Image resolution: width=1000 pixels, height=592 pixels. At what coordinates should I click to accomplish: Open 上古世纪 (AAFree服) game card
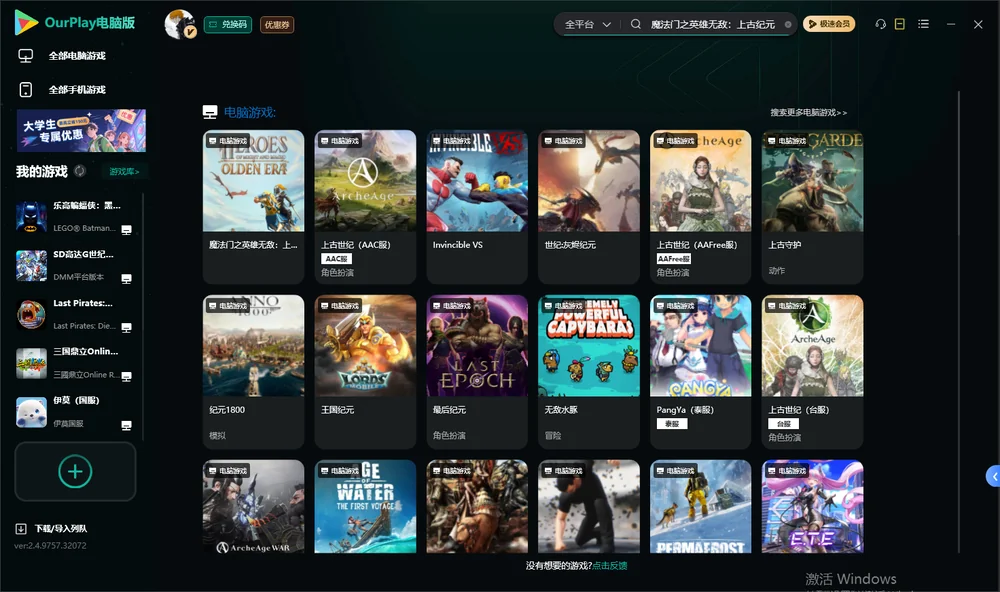[x=701, y=207]
